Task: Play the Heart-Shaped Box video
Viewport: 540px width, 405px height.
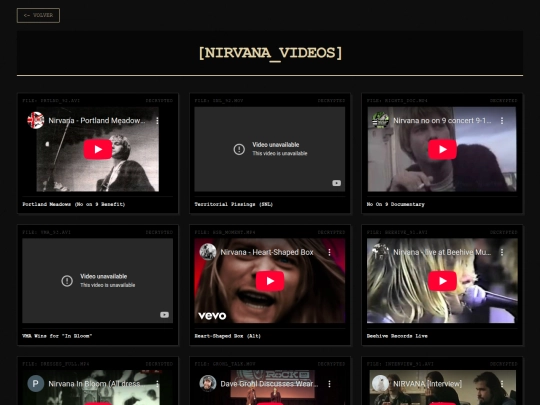Action: click(x=270, y=281)
